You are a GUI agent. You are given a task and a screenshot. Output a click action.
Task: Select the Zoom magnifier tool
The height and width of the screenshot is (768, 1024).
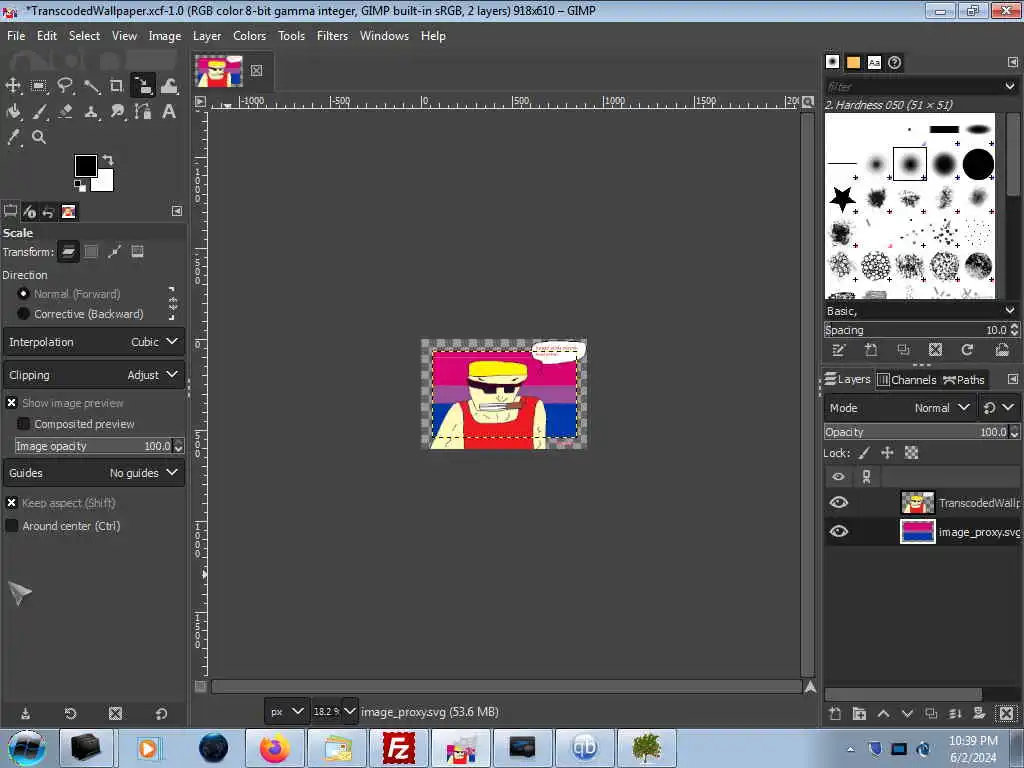click(x=39, y=137)
